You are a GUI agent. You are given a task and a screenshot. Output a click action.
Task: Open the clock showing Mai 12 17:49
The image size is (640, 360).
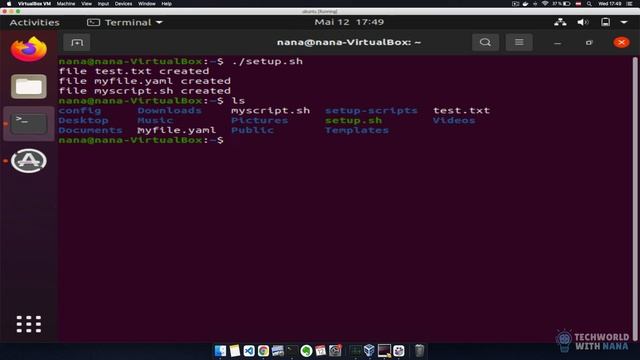point(349,22)
